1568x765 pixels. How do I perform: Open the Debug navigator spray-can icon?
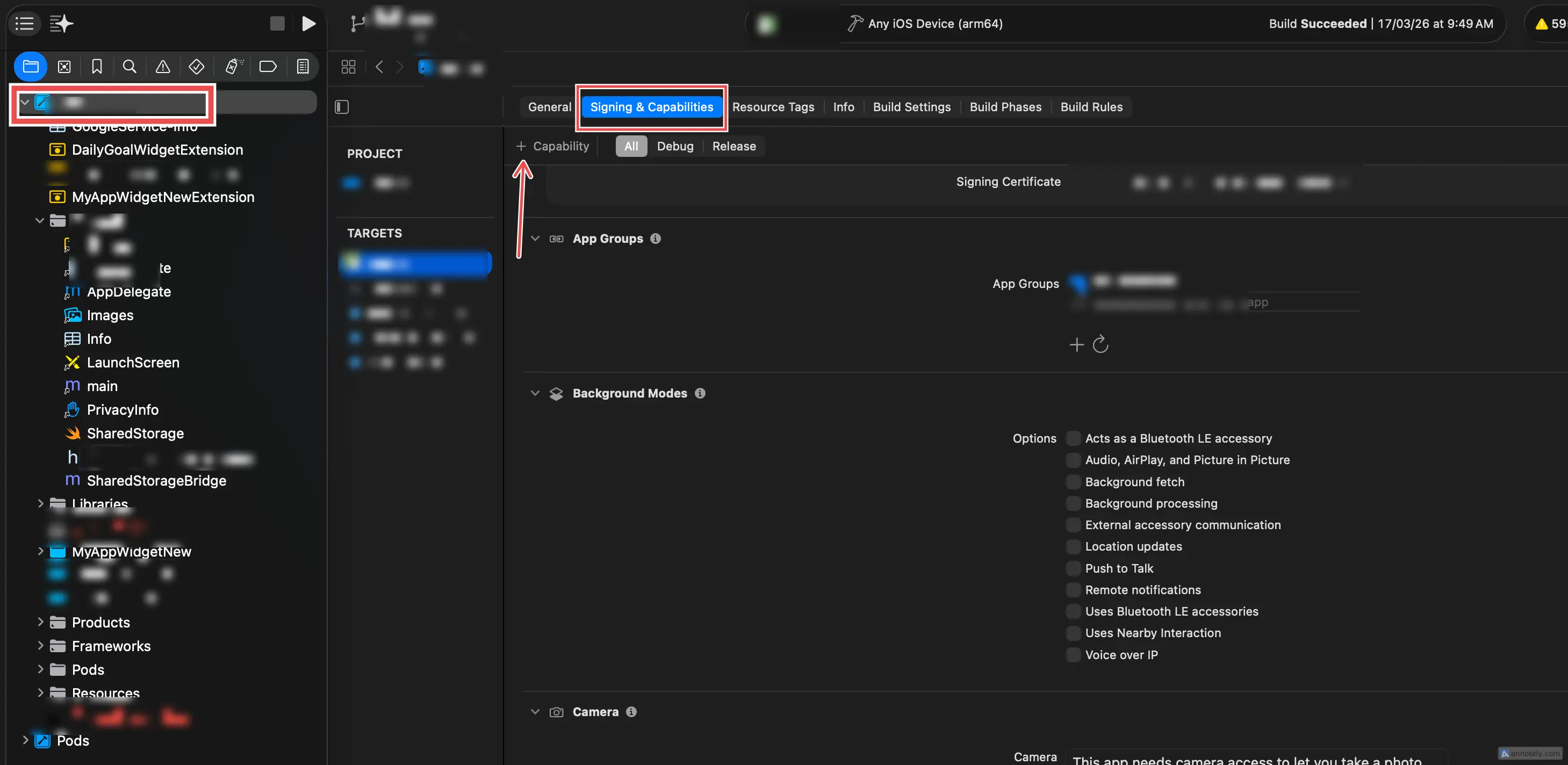(x=232, y=66)
